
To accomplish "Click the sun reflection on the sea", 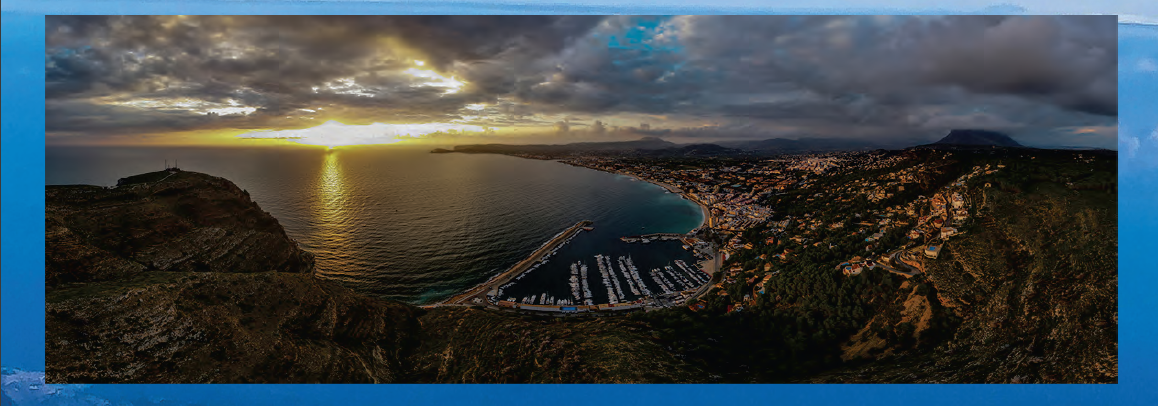I will (x=331, y=200).
